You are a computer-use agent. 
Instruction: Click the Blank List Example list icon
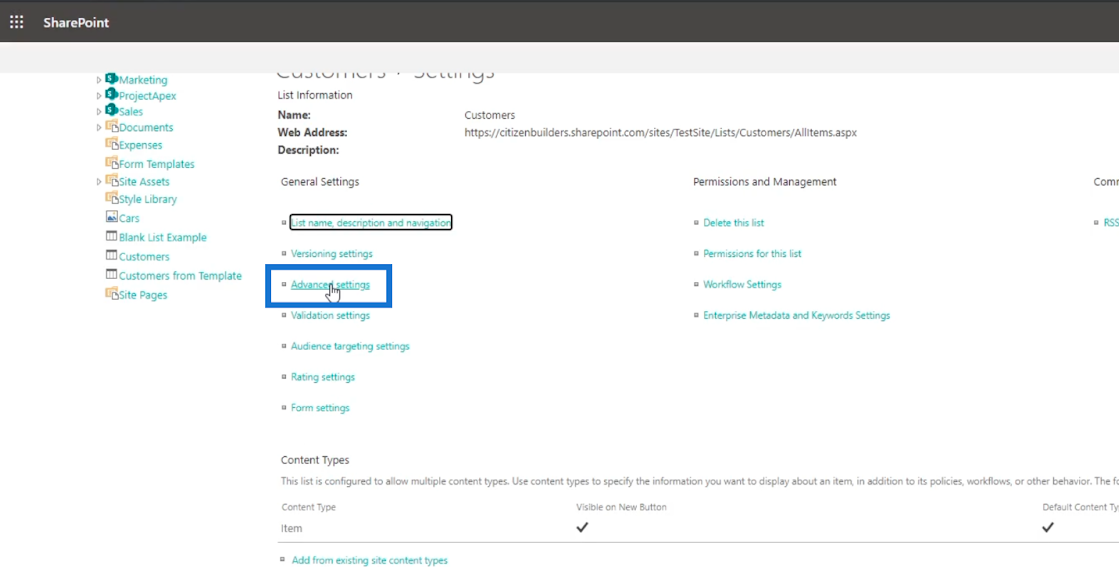coord(111,236)
